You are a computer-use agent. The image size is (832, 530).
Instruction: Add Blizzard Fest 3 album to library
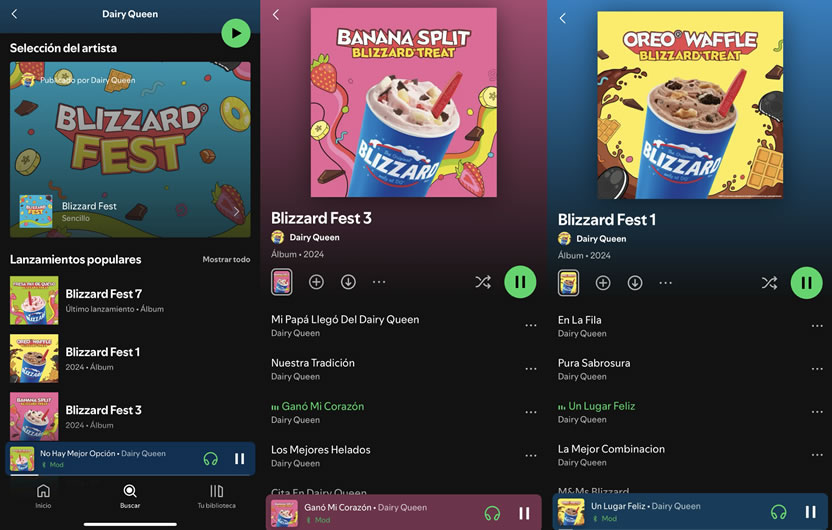click(x=316, y=282)
